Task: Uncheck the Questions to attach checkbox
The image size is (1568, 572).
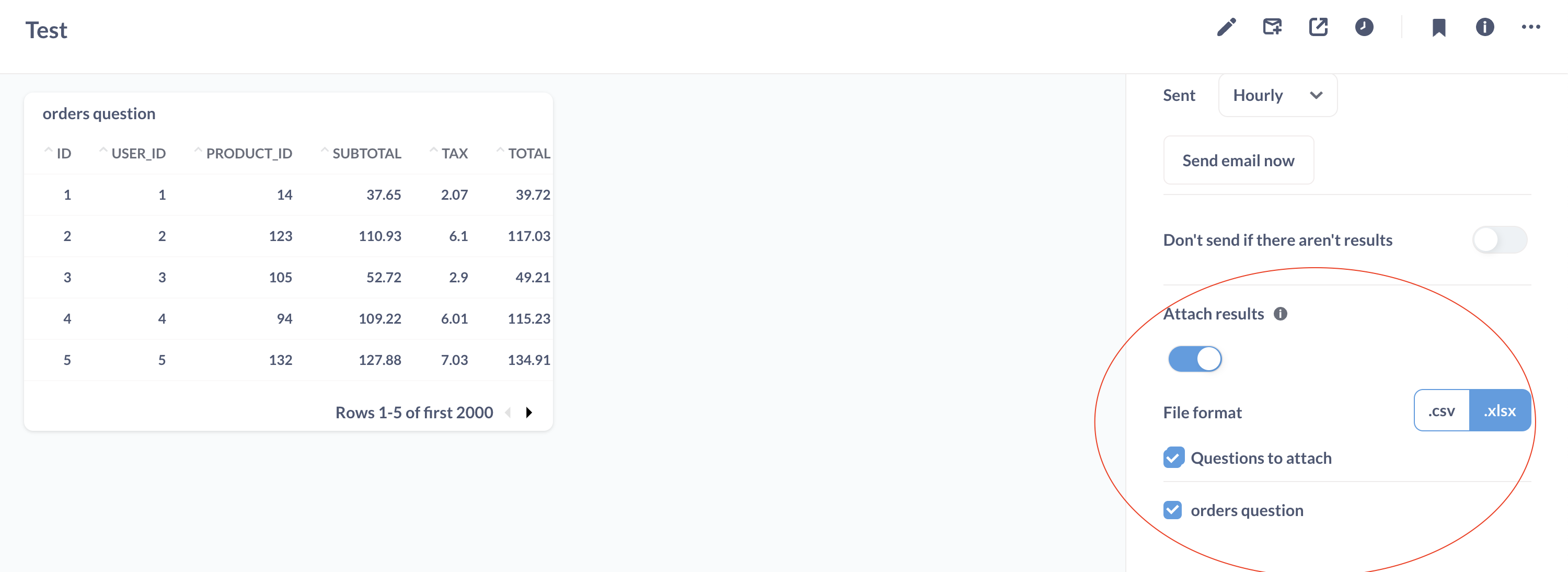Action: (x=1173, y=458)
